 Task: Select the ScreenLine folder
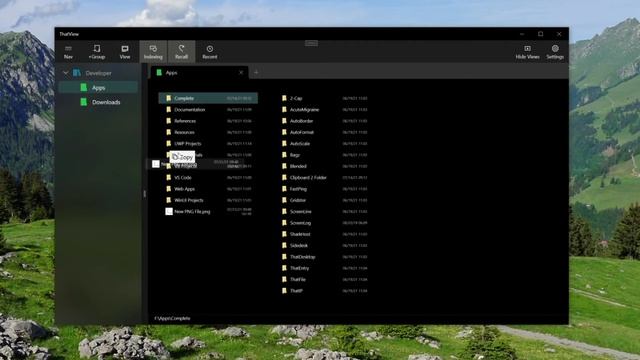[324, 211]
